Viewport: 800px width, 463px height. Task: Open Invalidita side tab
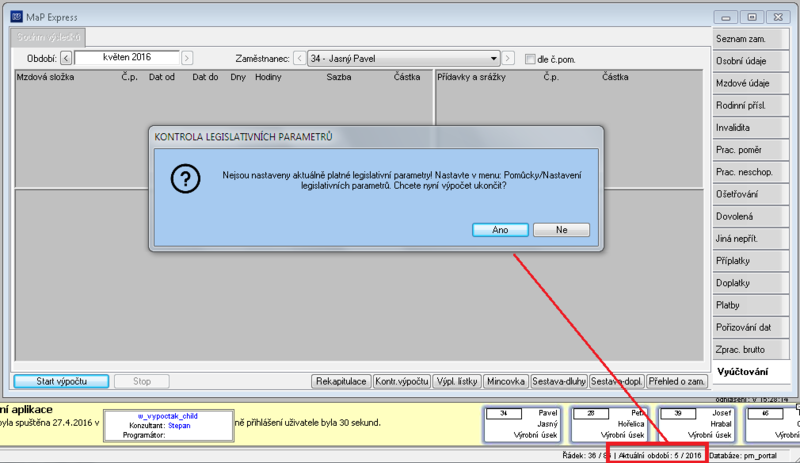coord(751,128)
